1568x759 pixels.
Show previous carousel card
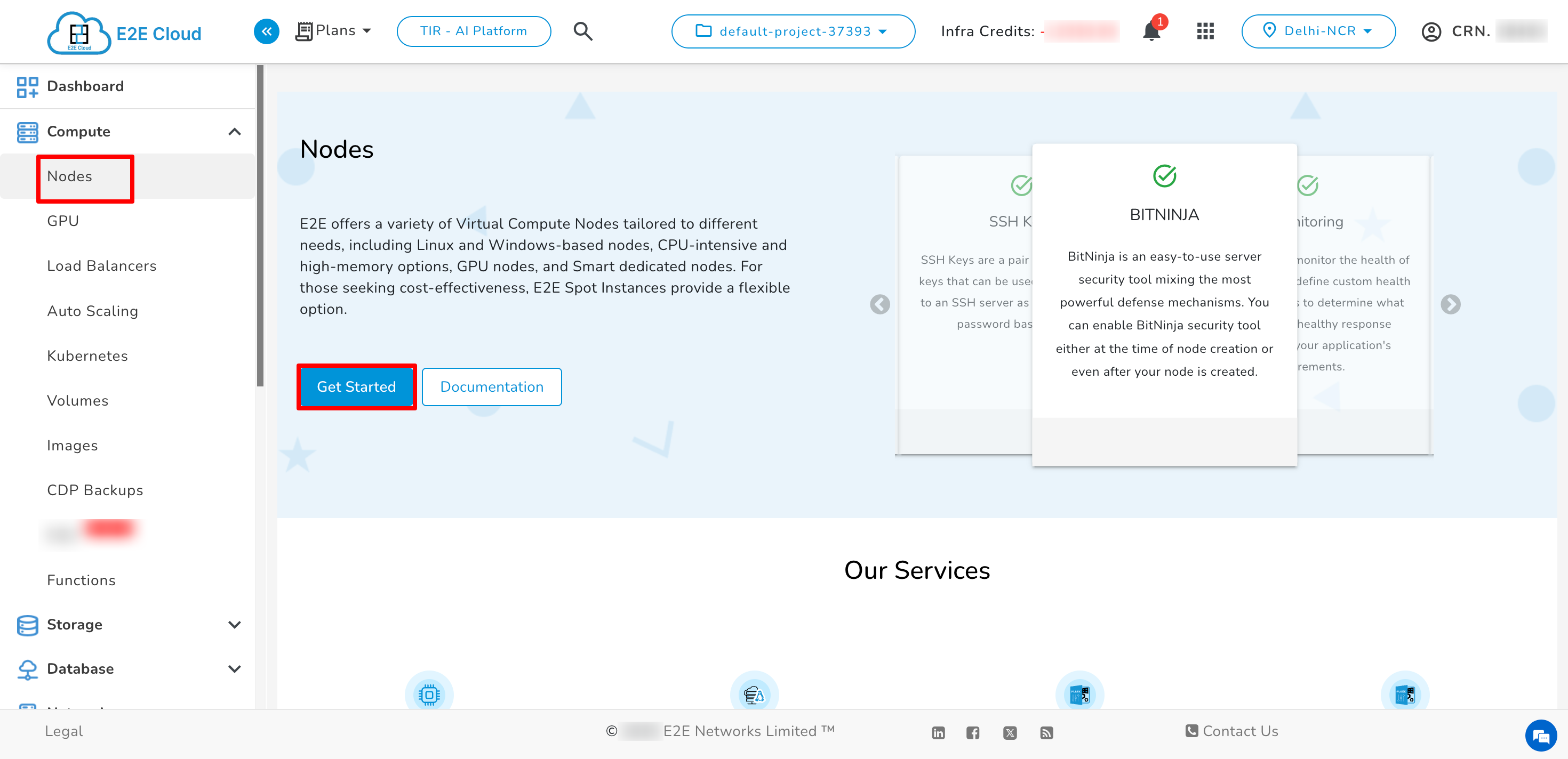879,304
